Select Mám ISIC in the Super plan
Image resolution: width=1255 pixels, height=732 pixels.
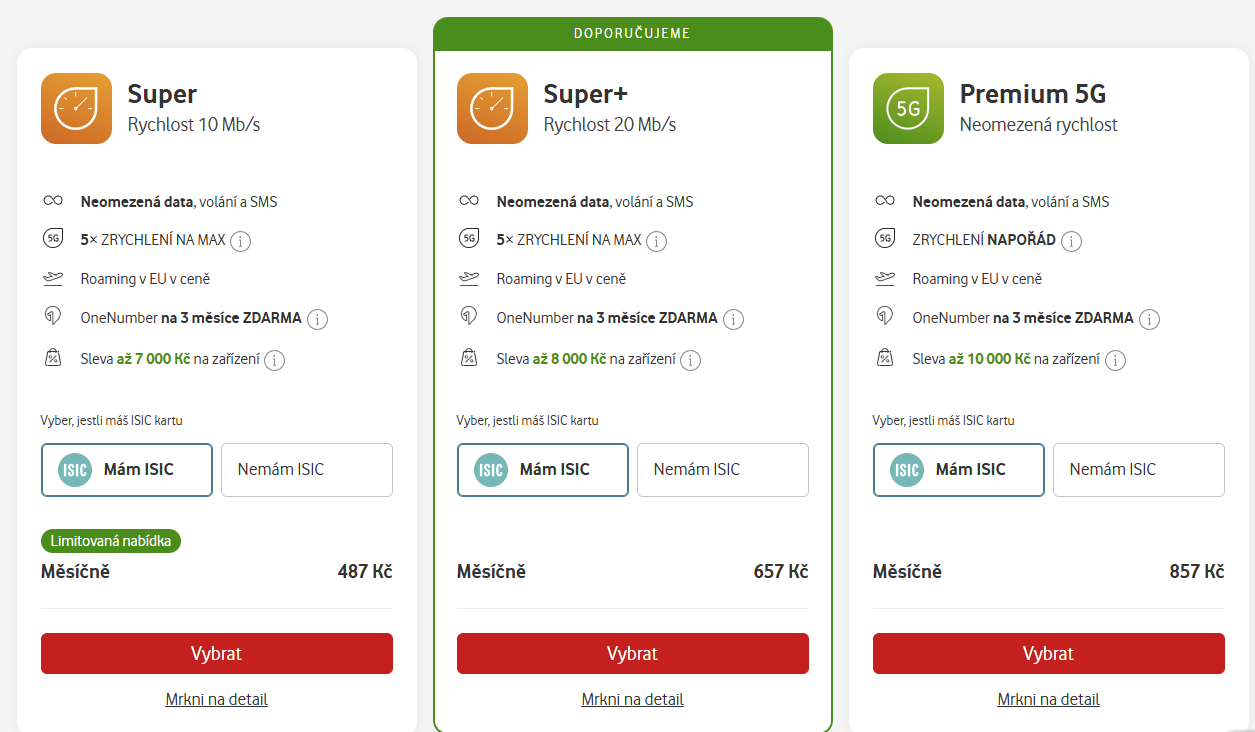click(x=127, y=470)
